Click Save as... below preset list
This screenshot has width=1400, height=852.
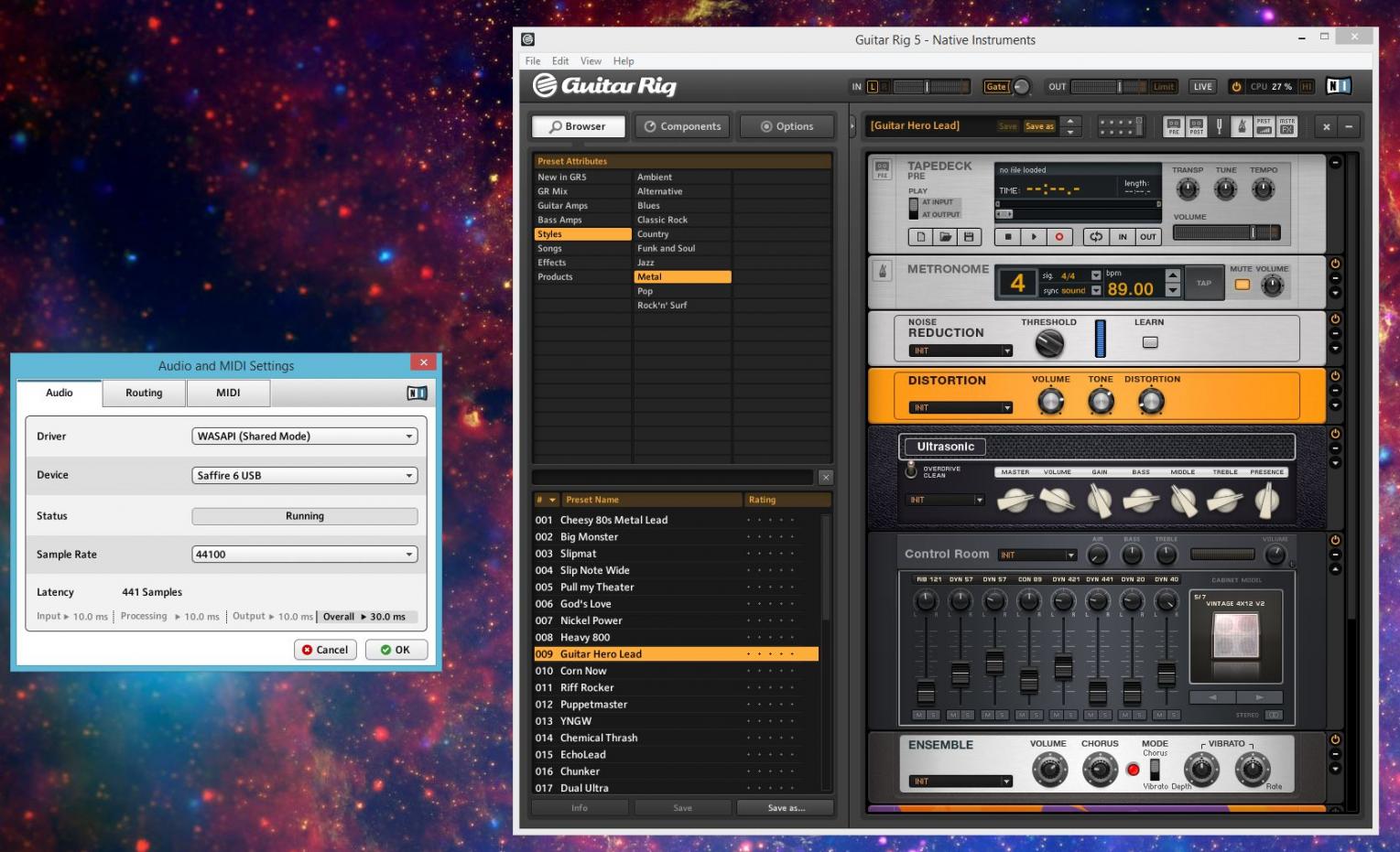[787, 808]
